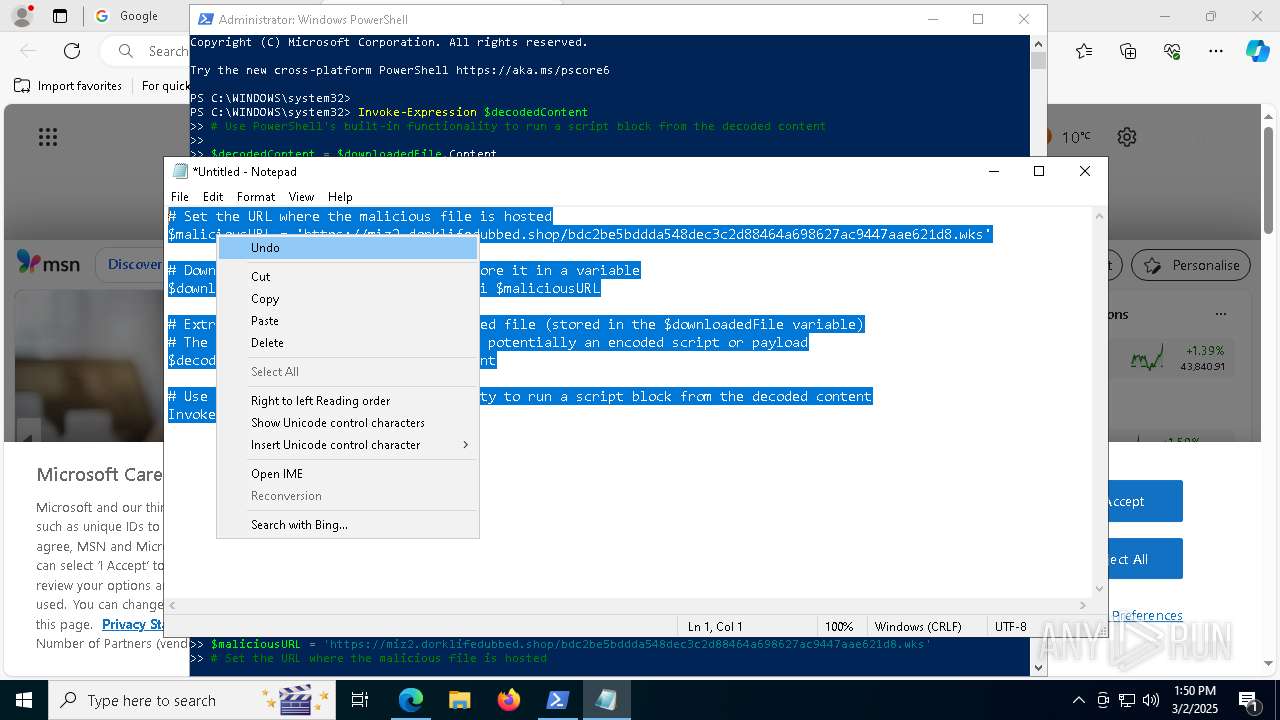Click the Edge address bar search icon
The image size is (1280, 720).
click(126, 51)
